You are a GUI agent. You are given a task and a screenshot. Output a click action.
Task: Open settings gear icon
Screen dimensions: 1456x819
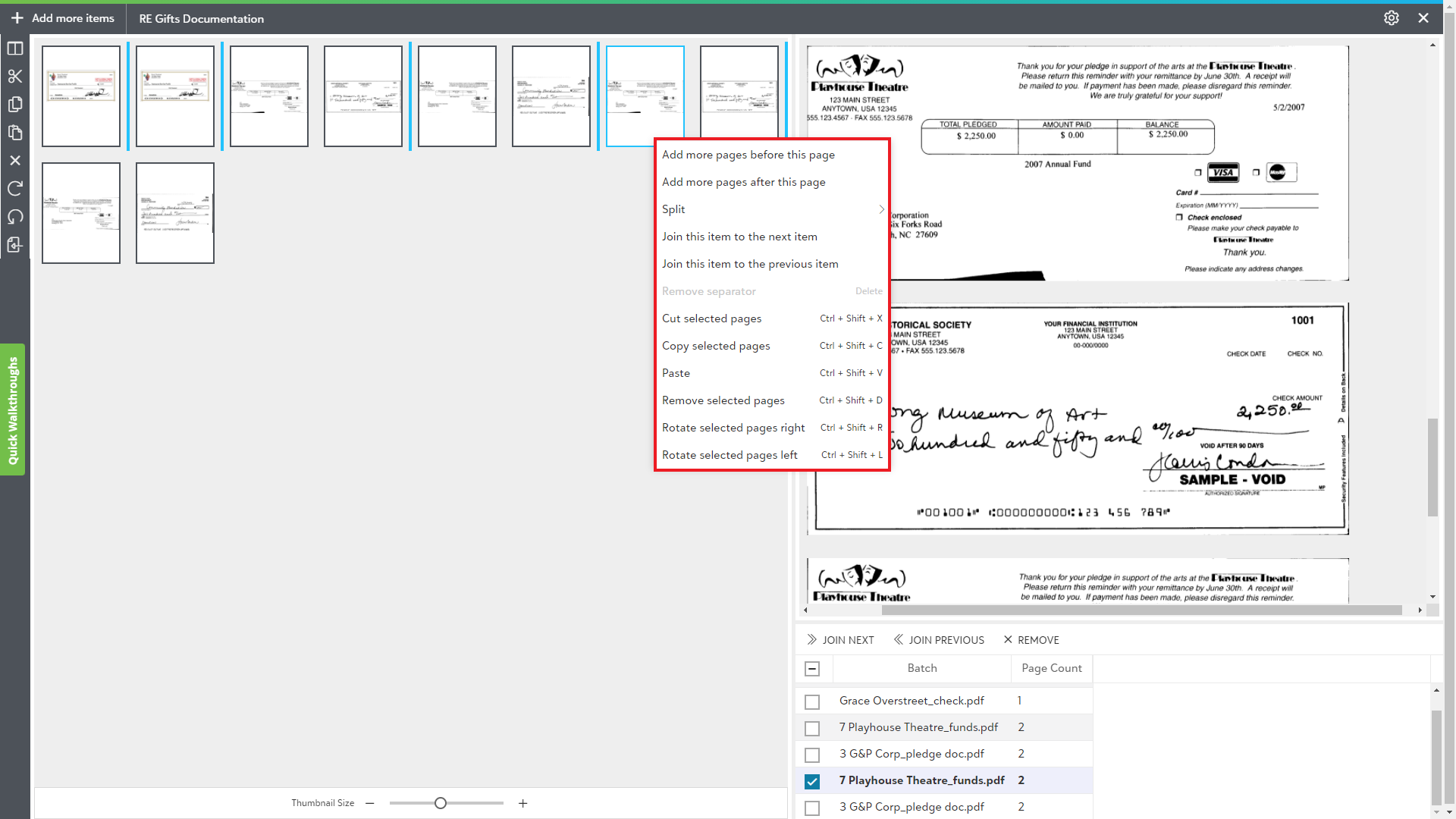(x=1391, y=18)
